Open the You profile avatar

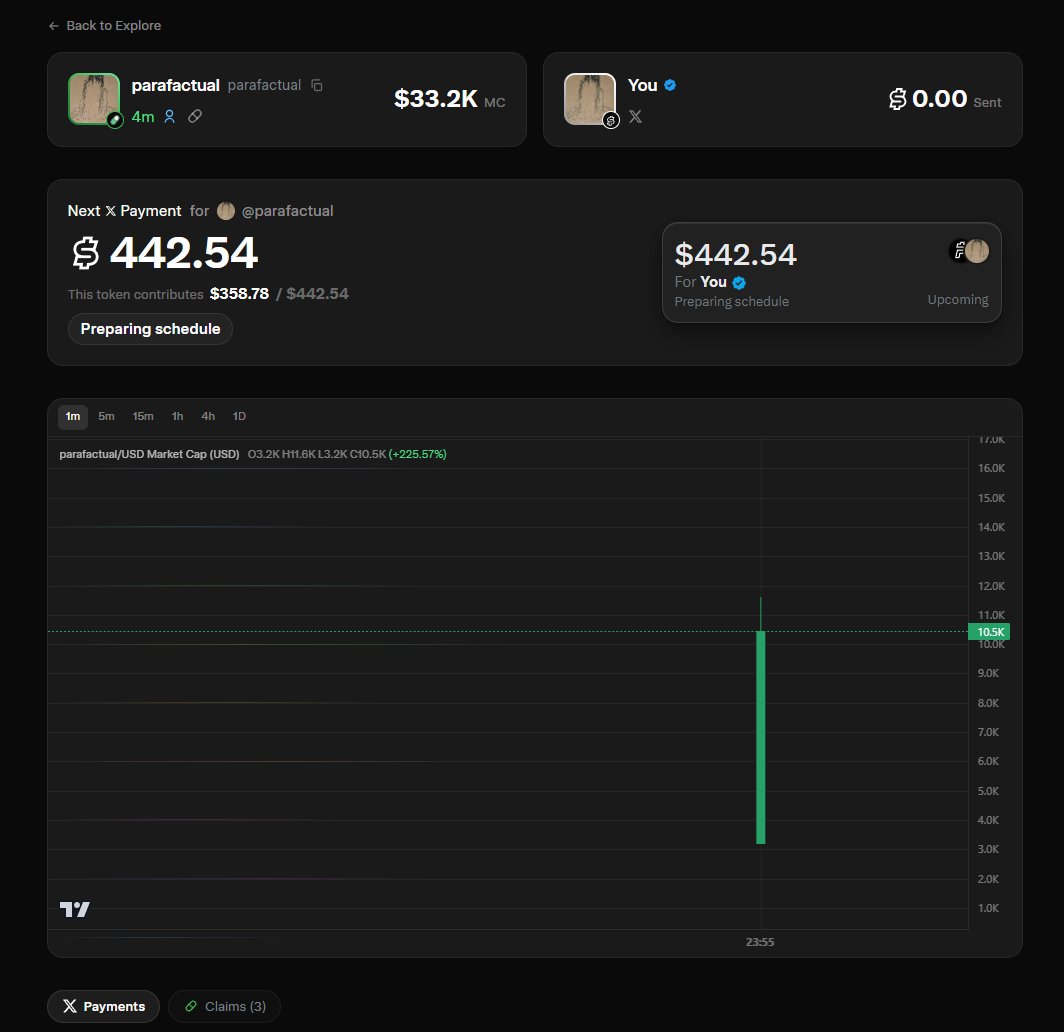click(590, 99)
